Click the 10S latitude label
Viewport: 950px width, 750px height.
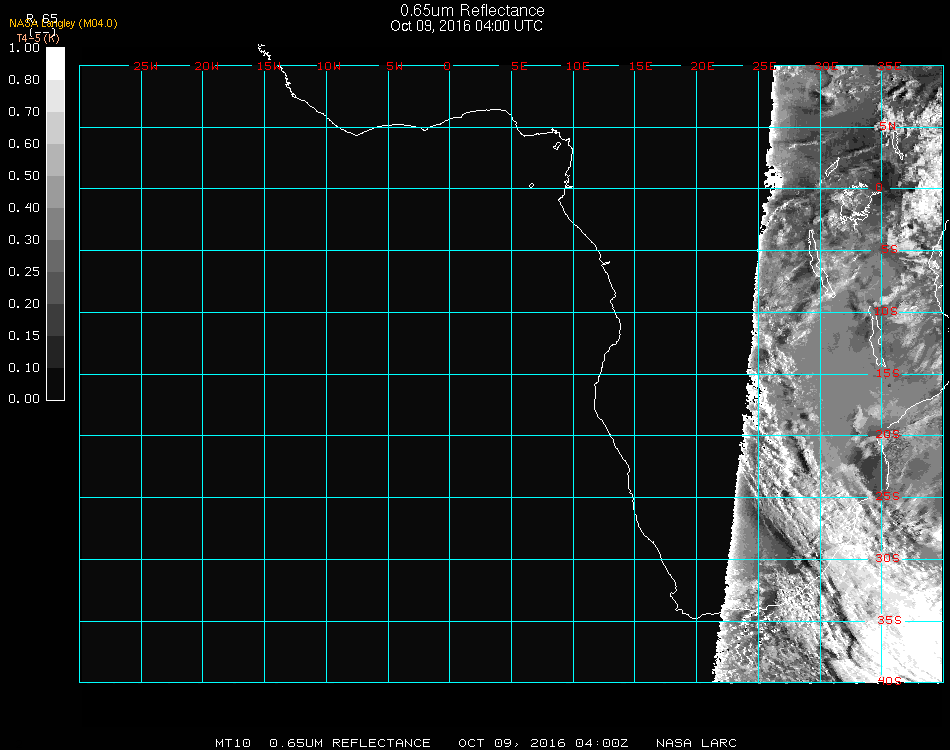[x=886, y=311]
